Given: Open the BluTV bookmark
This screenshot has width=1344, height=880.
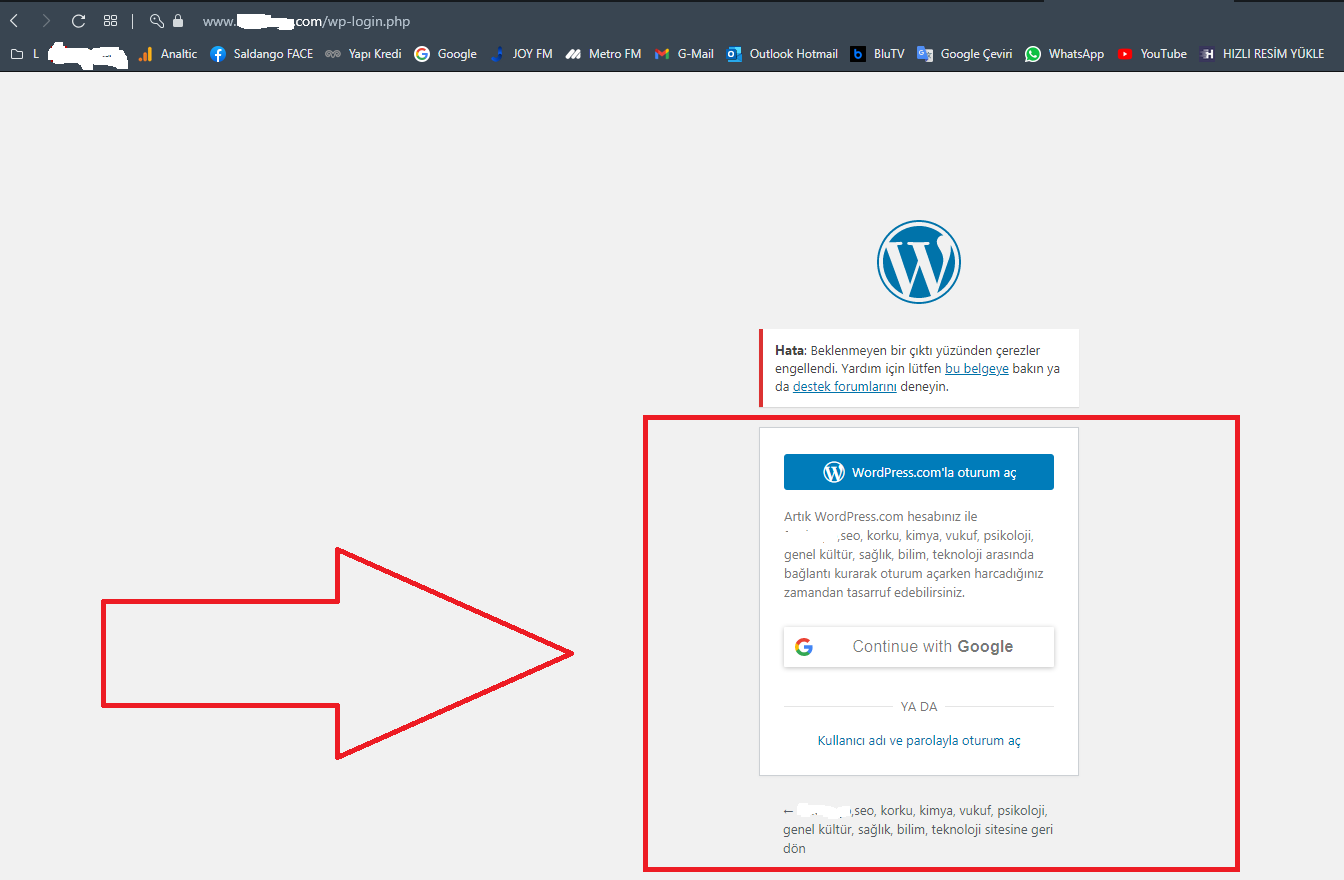Looking at the screenshot, I should click(877, 54).
